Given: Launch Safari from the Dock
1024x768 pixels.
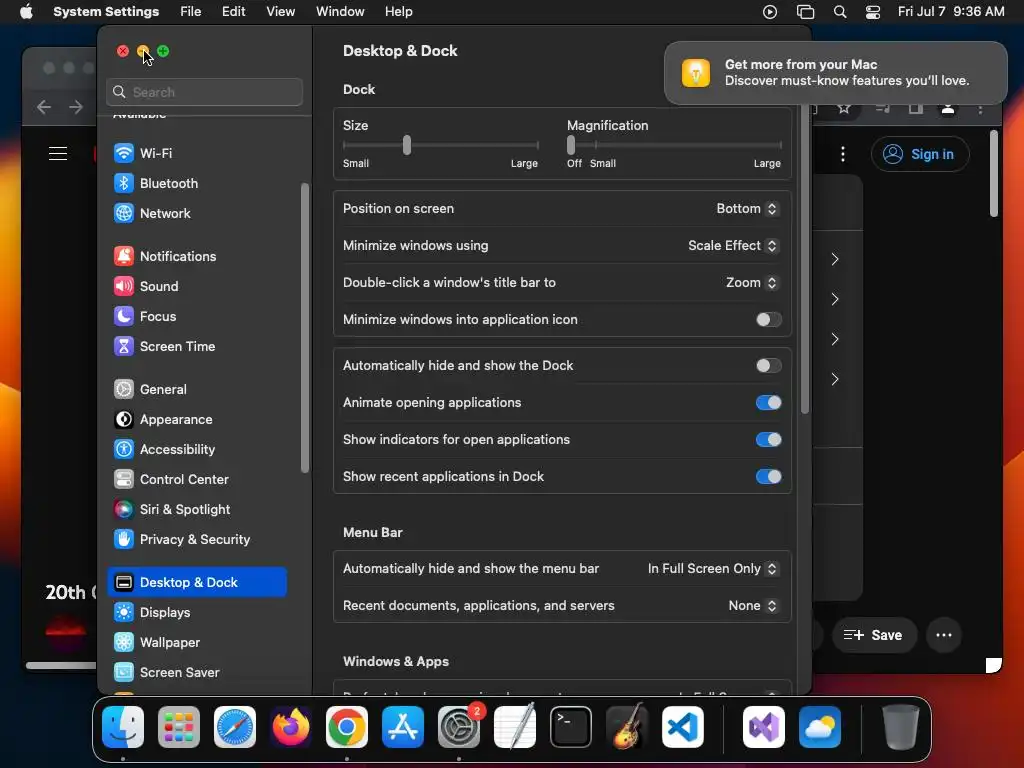Looking at the screenshot, I should (235, 727).
